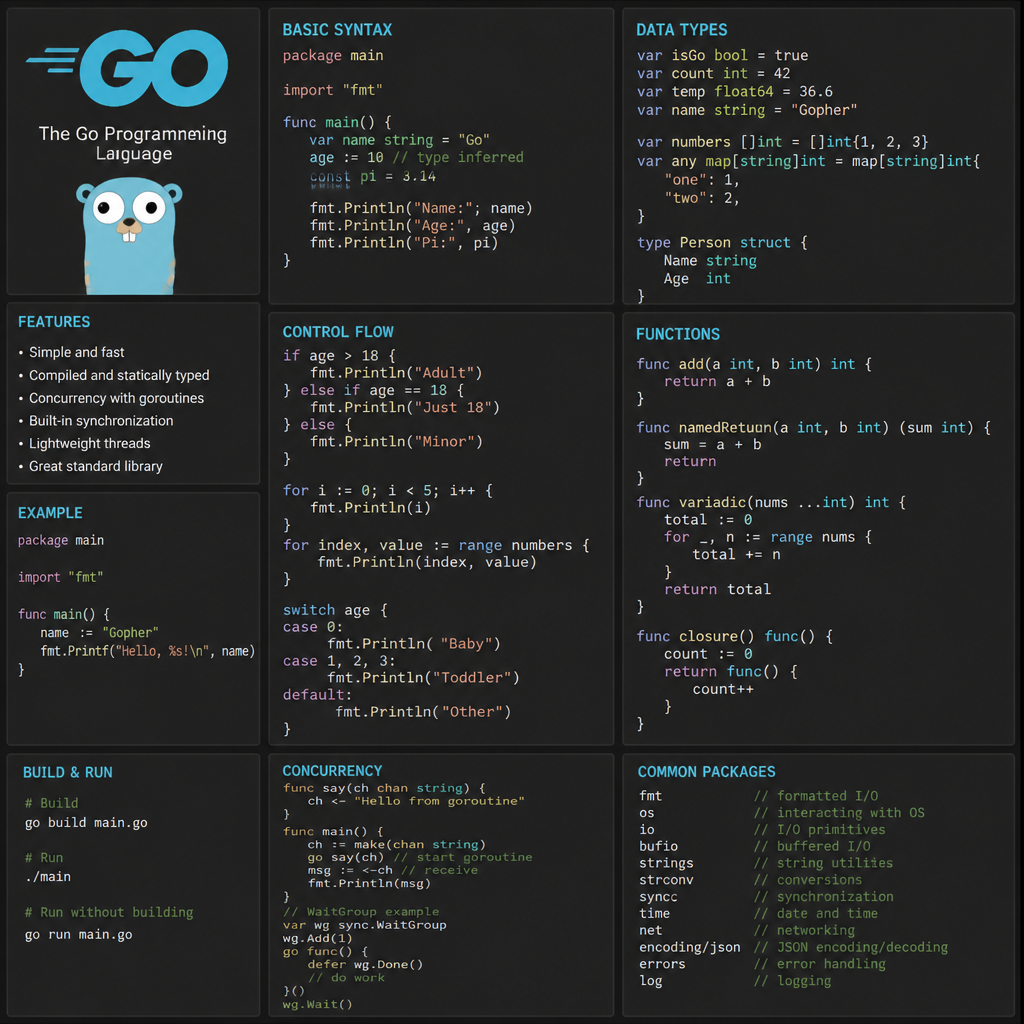The width and height of the screenshot is (1024, 1024).
Task: Select the FUNCTIONS heading
Action: (x=678, y=334)
